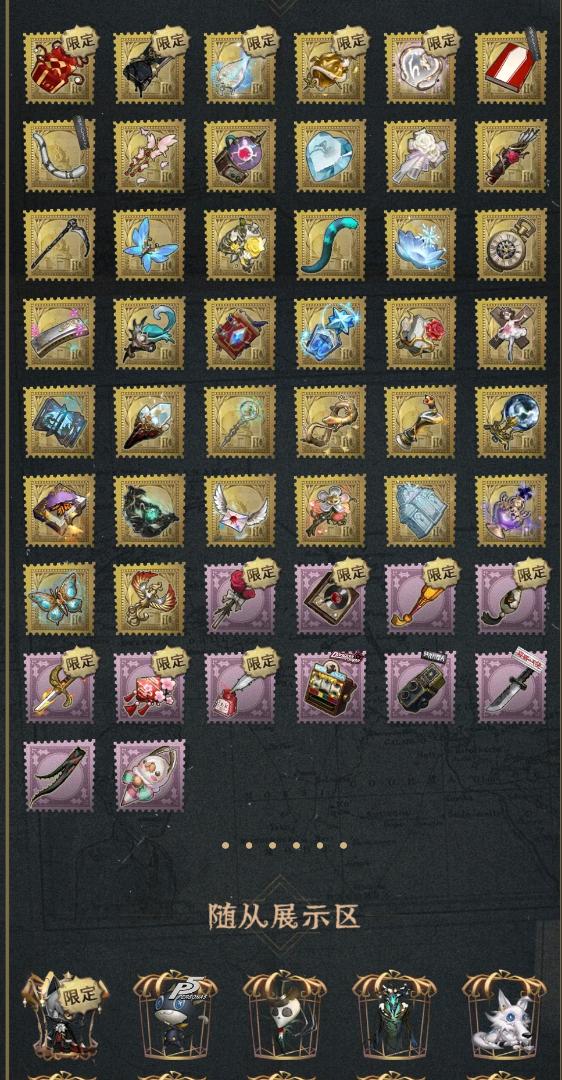Select the slot machine accessory on purple stamp
The width and height of the screenshot is (562, 1080).
[x=330, y=687]
